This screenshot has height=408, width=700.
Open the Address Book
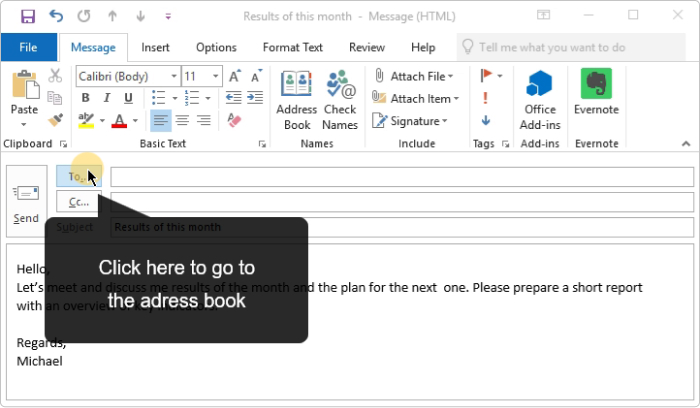[297, 100]
